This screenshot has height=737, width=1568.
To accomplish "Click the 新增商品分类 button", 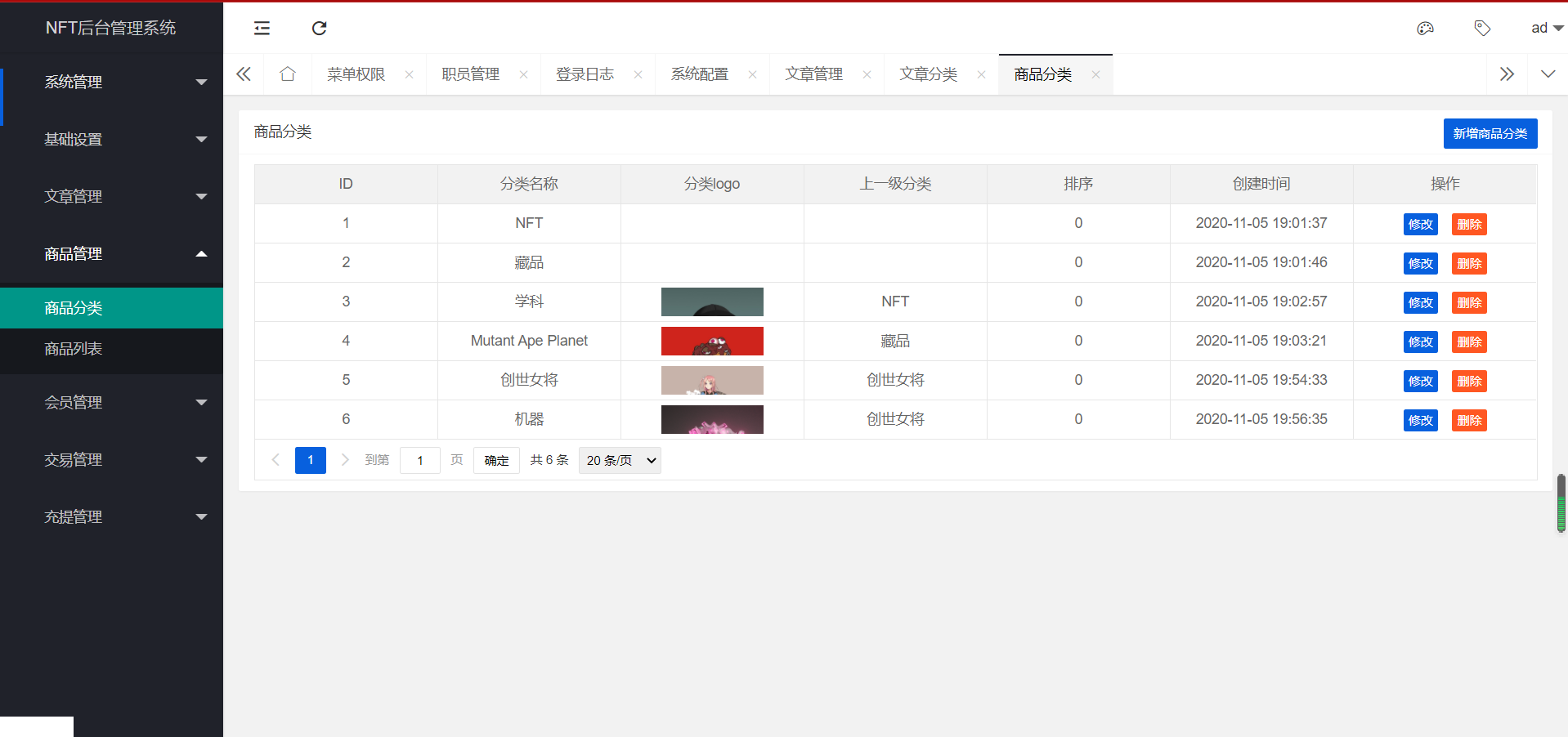I will [x=1490, y=133].
